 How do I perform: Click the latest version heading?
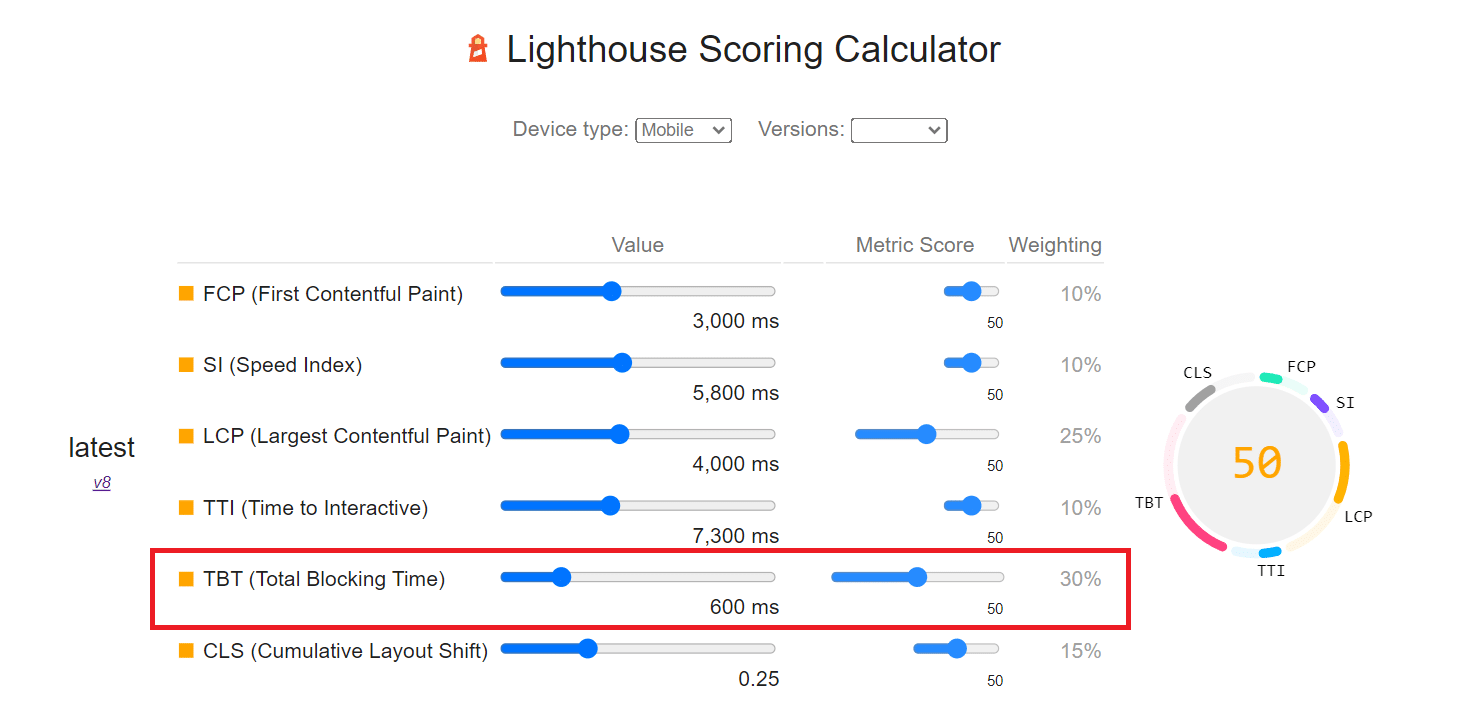pos(102,448)
